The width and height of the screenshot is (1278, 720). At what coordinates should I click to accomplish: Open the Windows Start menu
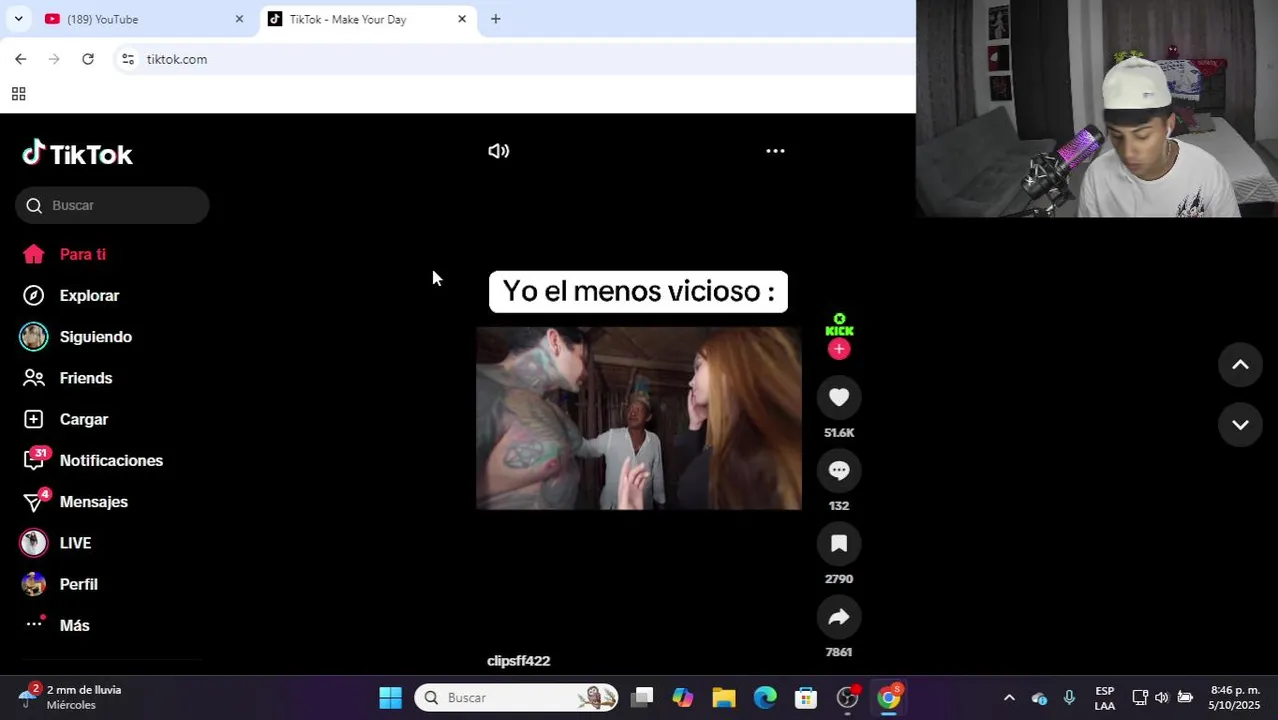(x=390, y=698)
